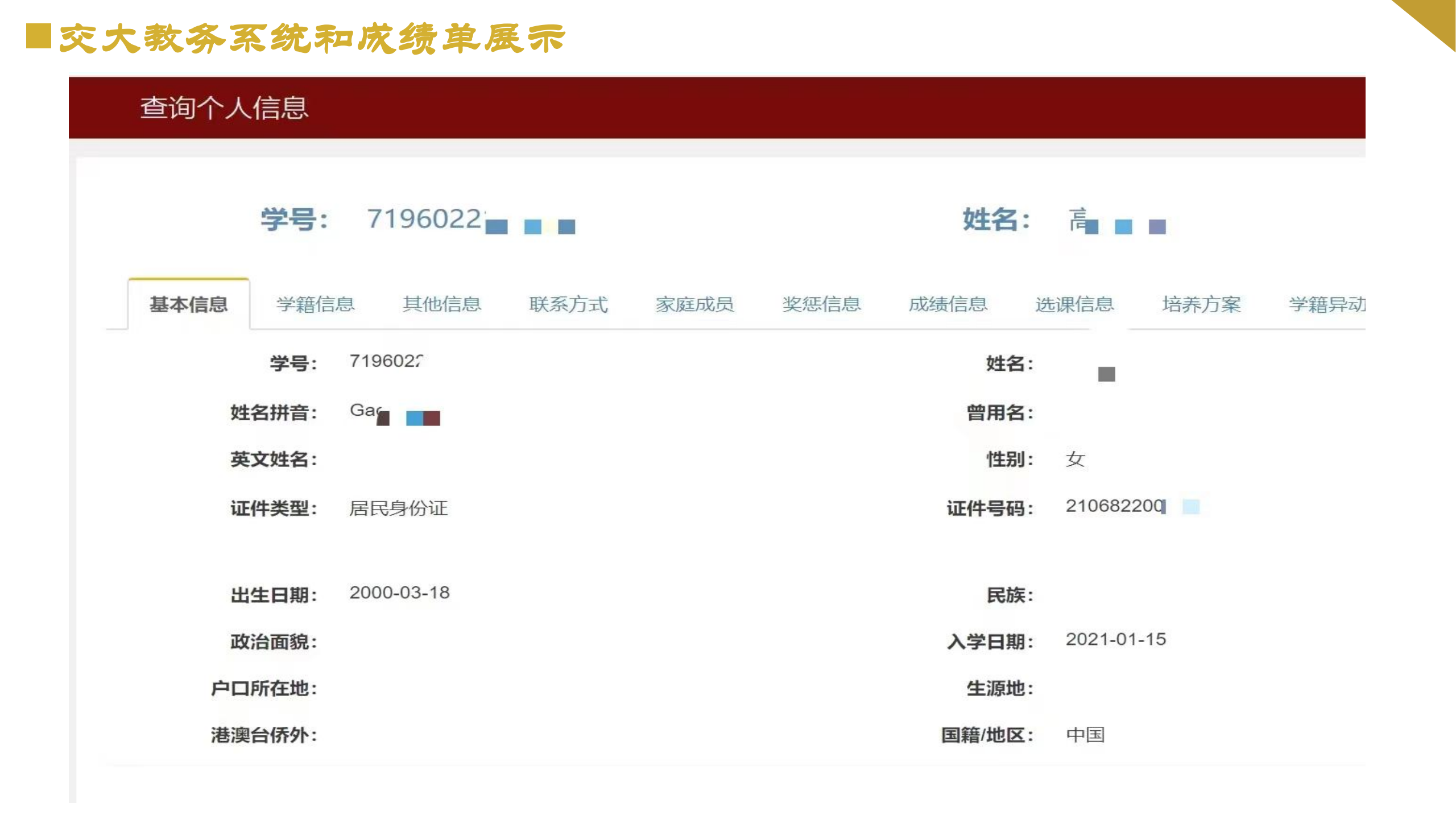The height and width of the screenshot is (819, 1456).
Task: Switch to the 奖惩信息 tab
Action: (x=822, y=304)
